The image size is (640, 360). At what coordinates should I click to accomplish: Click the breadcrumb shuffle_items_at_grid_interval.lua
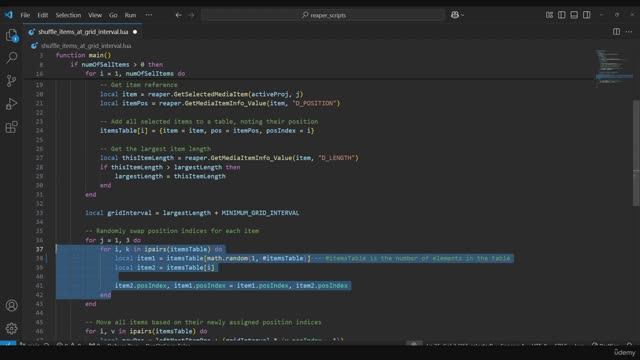click(86, 46)
